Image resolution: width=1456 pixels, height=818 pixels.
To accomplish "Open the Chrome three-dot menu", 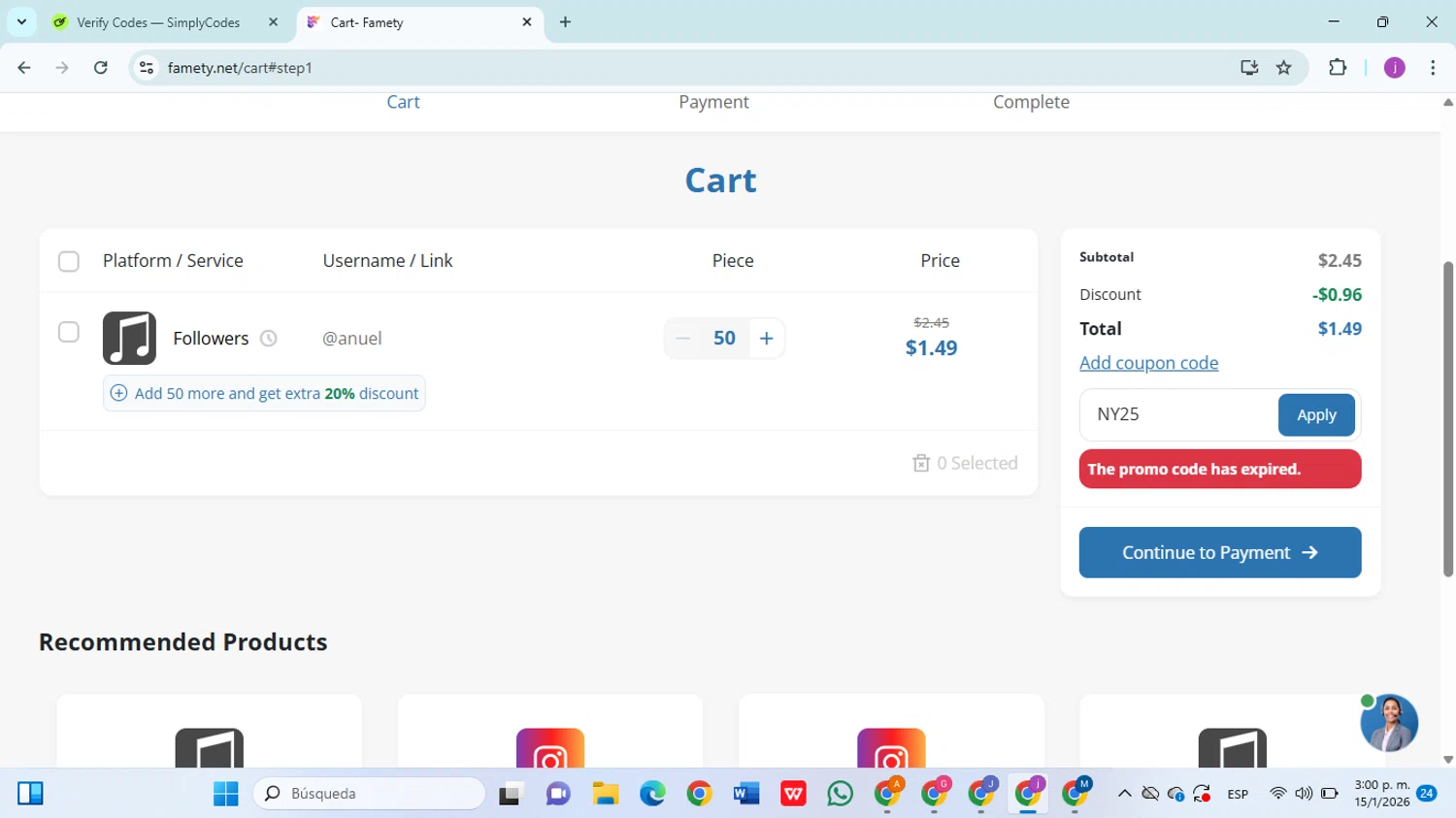I will click(1433, 68).
